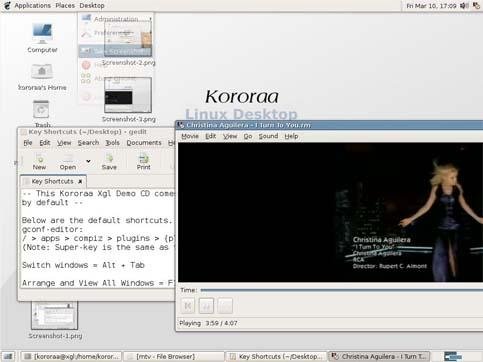Viewport: 483px width, 362px height.
Task: Click the previous track button
Action: coord(188,306)
